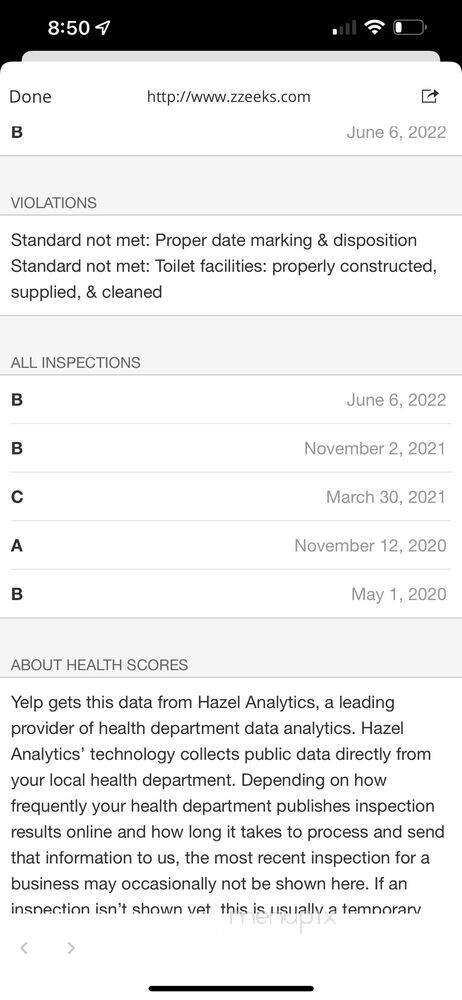Go forward with the right chevron arrow
This screenshot has height=1000, width=462.
tap(71, 948)
